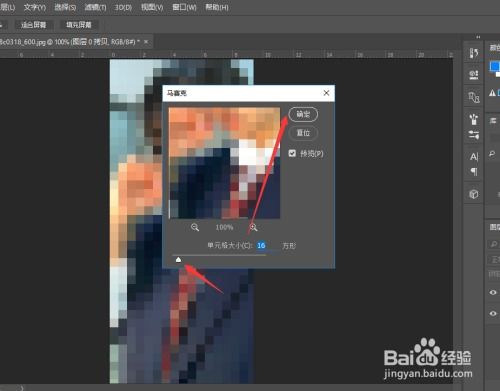The width and height of the screenshot is (500, 391).
Task: Click the search icon in Layers panel
Action: click(494, 244)
